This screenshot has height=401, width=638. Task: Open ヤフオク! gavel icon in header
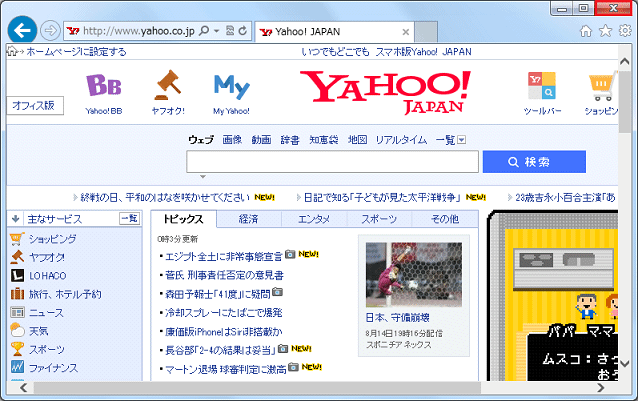(168, 93)
